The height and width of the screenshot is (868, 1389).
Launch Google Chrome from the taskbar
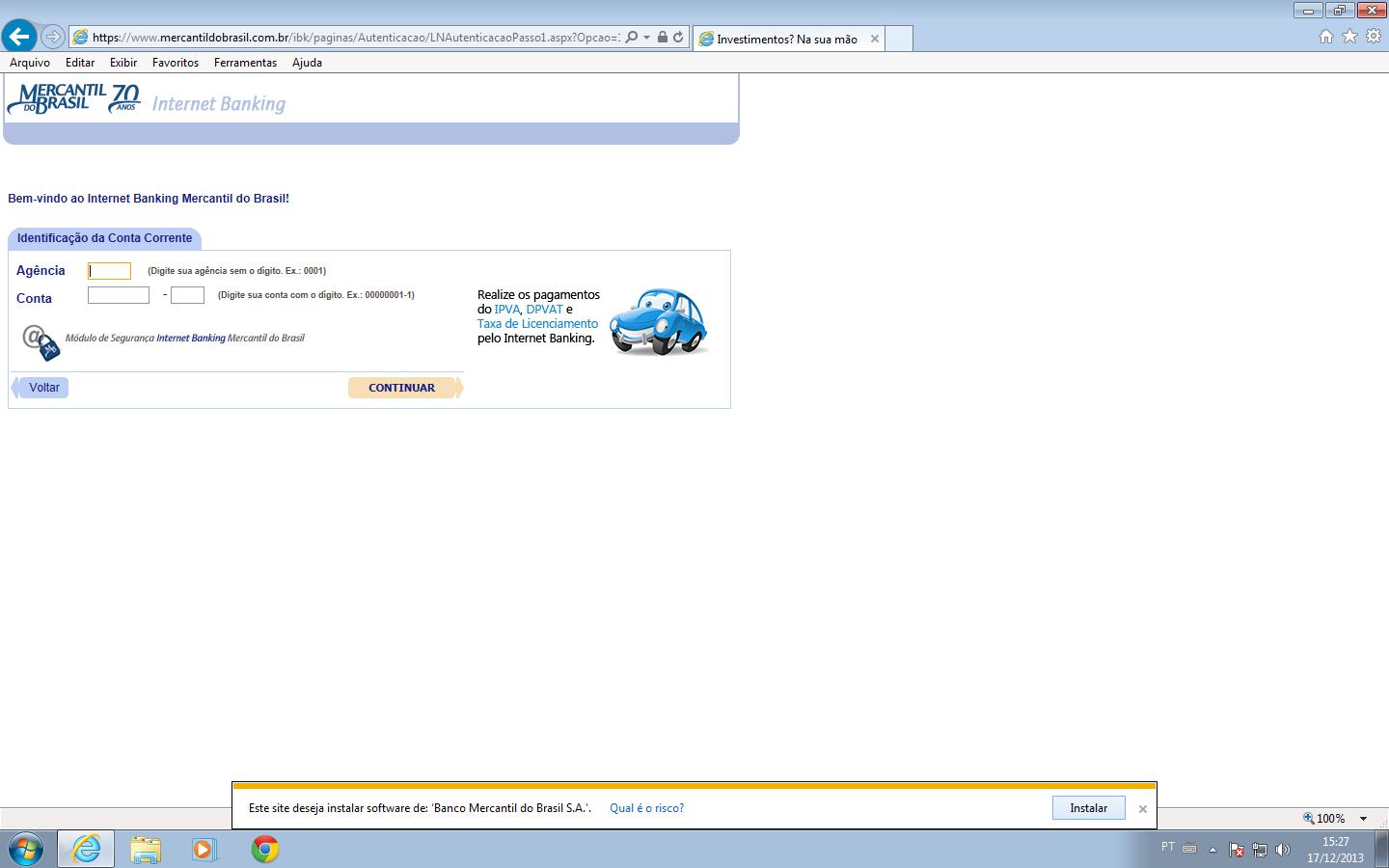pos(265,849)
